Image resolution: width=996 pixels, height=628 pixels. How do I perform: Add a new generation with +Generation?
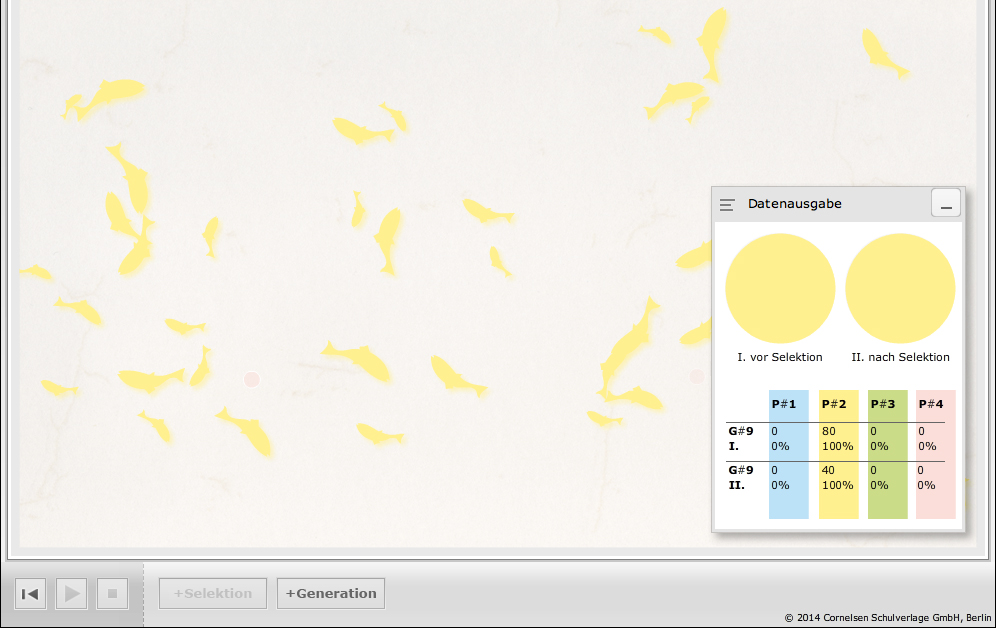[331, 593]
